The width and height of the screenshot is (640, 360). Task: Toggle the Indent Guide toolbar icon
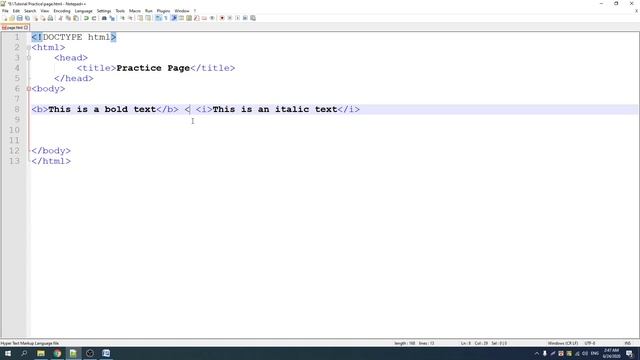pyautogui.click(x=174, y=18)
